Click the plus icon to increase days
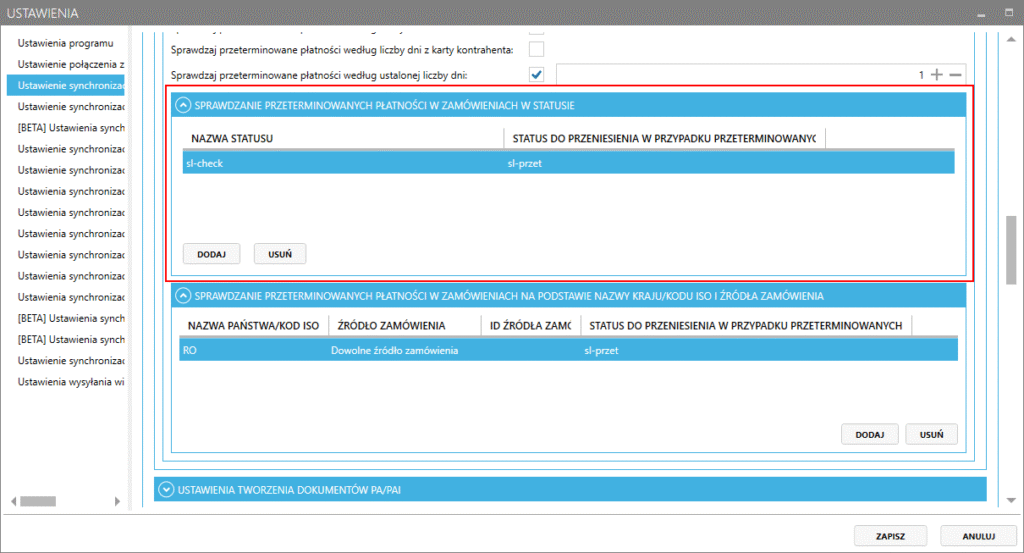 click(937, 75)
